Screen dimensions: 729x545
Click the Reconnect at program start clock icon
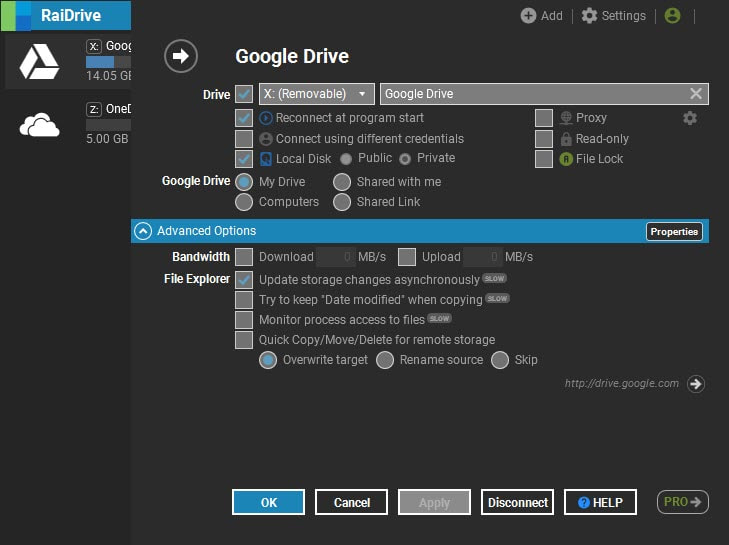(x=265, y=118)
